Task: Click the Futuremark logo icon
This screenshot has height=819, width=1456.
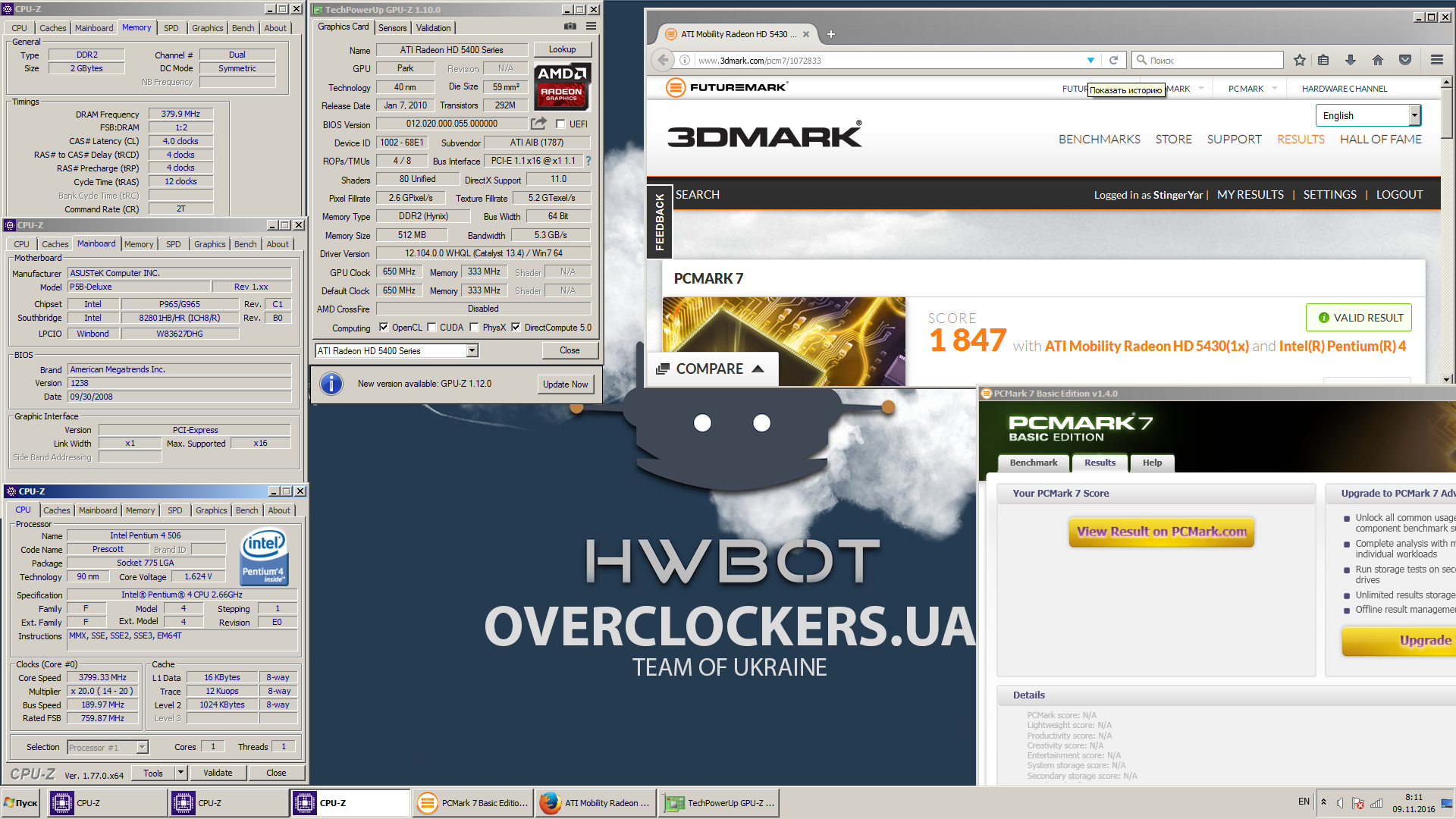Action: pyautogui.click(x=675, y=87)
